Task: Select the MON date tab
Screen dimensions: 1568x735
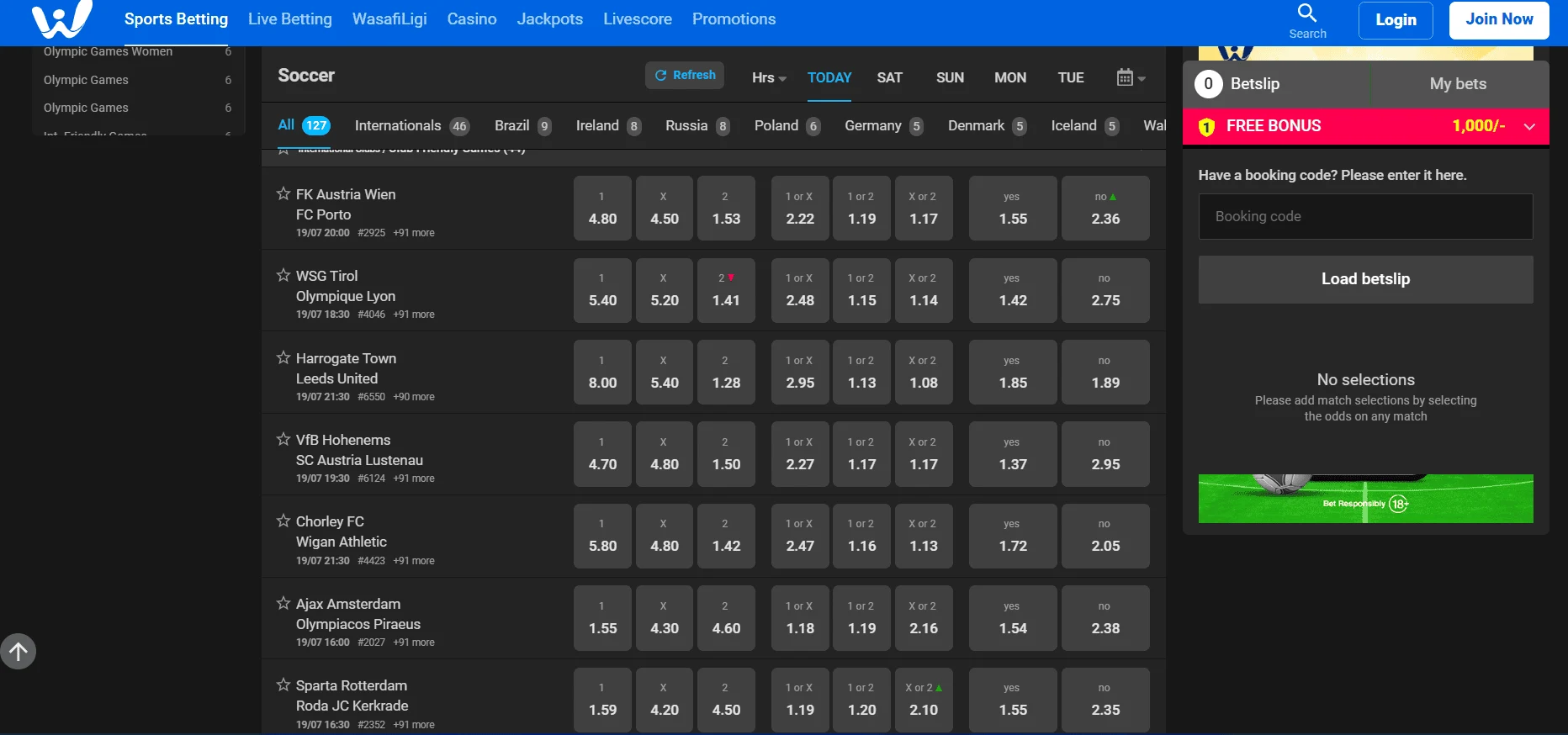Action: pos(1010,77)
